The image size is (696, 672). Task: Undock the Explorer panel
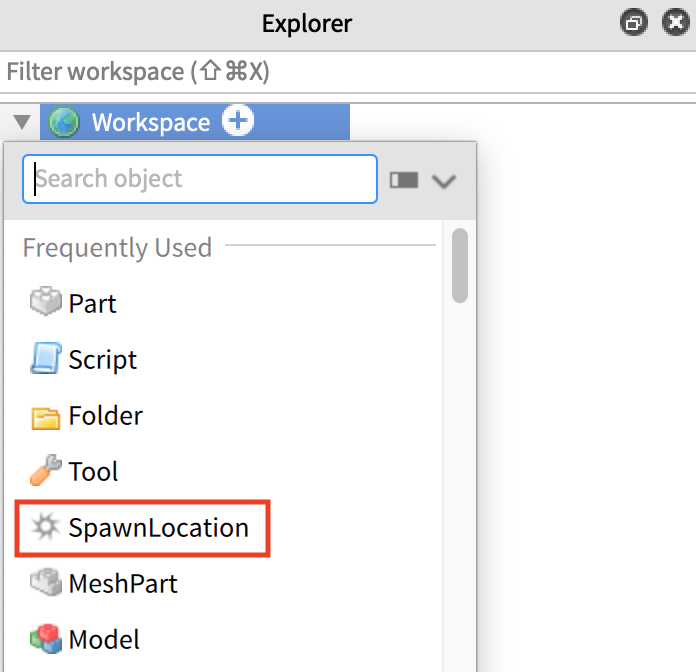tap(633, 22)
